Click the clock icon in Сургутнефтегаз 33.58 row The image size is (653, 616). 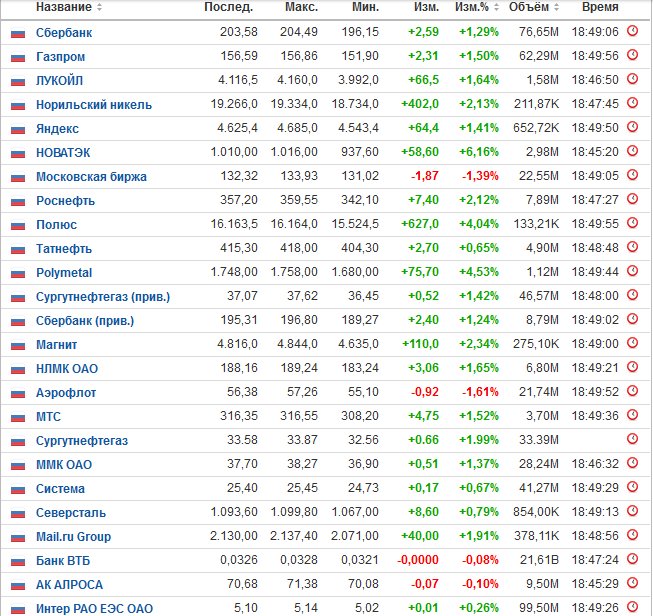click(632, 439)
